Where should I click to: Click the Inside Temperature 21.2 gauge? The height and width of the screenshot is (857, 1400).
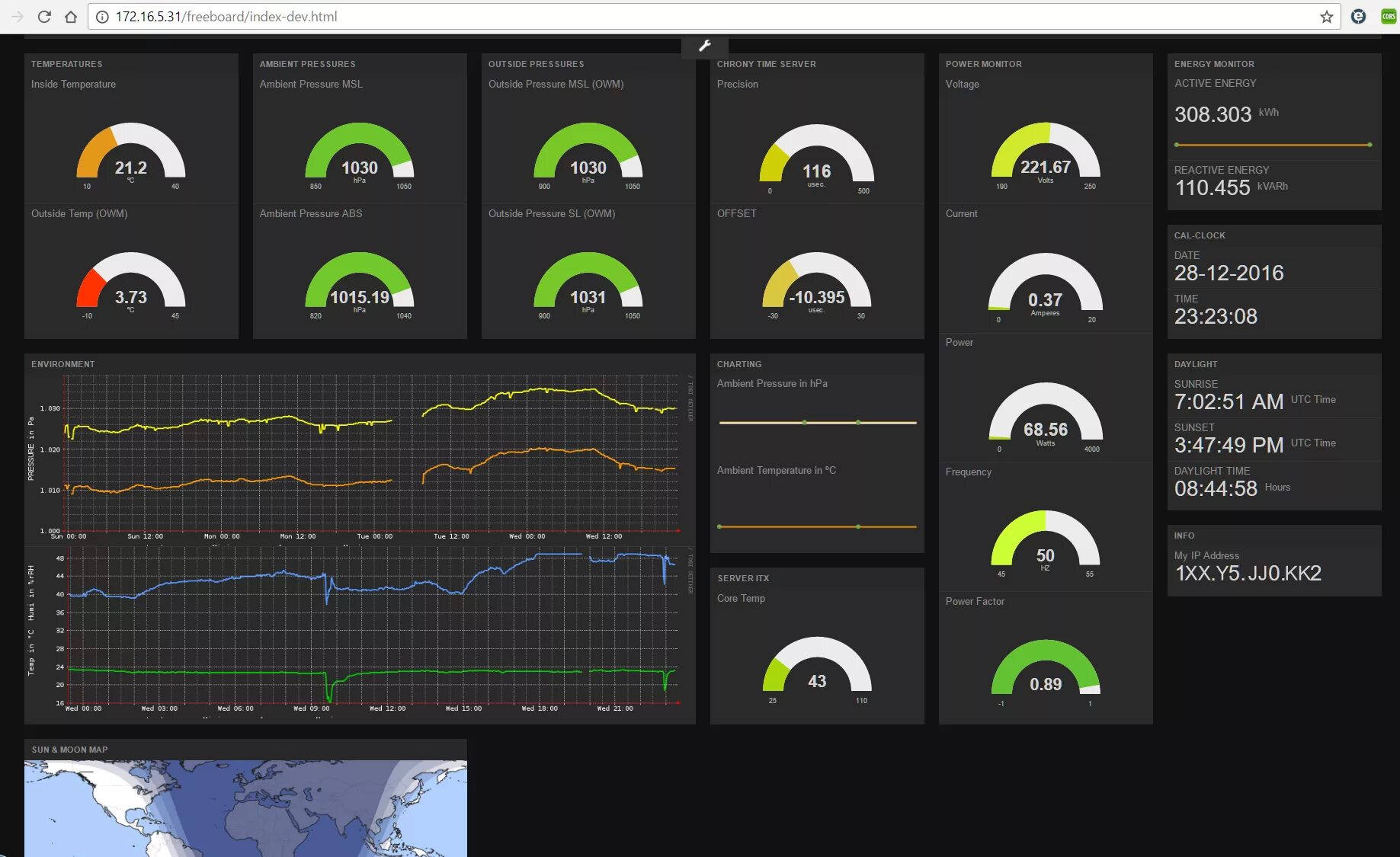(x=131, y=156)
